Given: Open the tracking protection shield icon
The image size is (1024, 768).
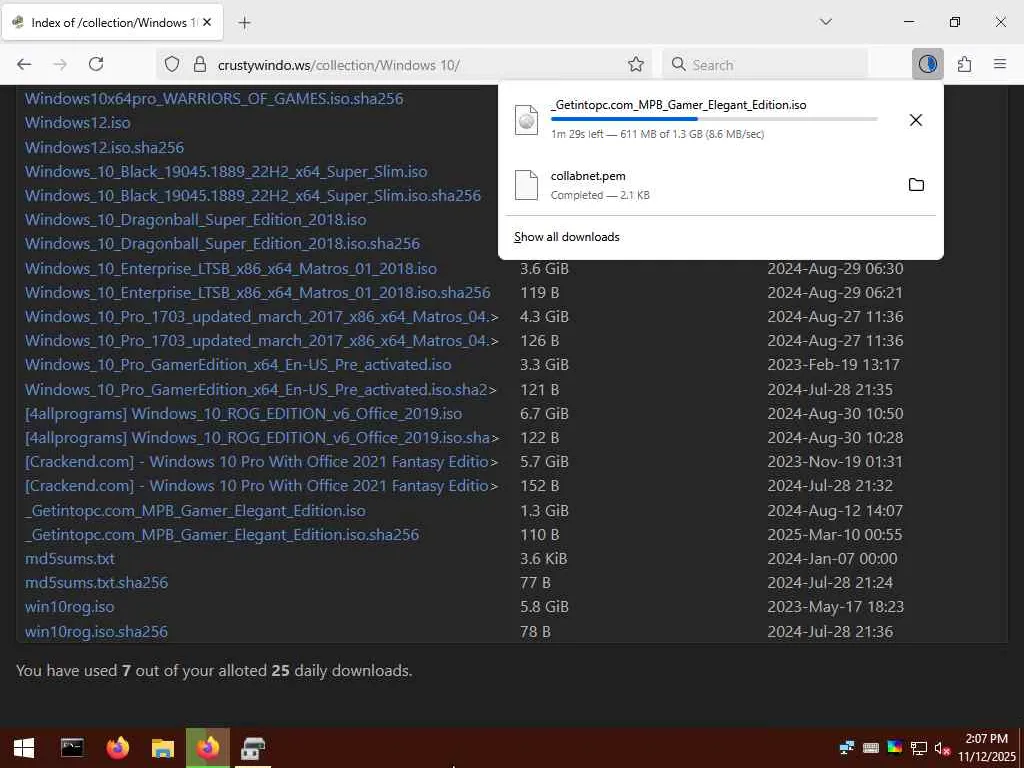Looking at the screenshot, I should tap(172, 64).
